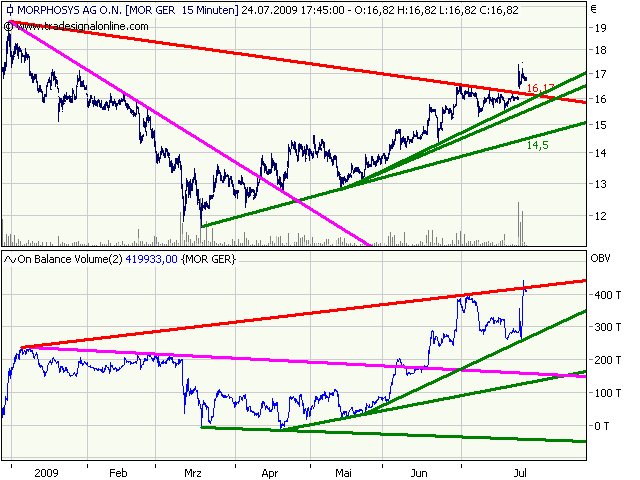
Task: Click the 200 T volume axis label
Action: tap(608, 360)
